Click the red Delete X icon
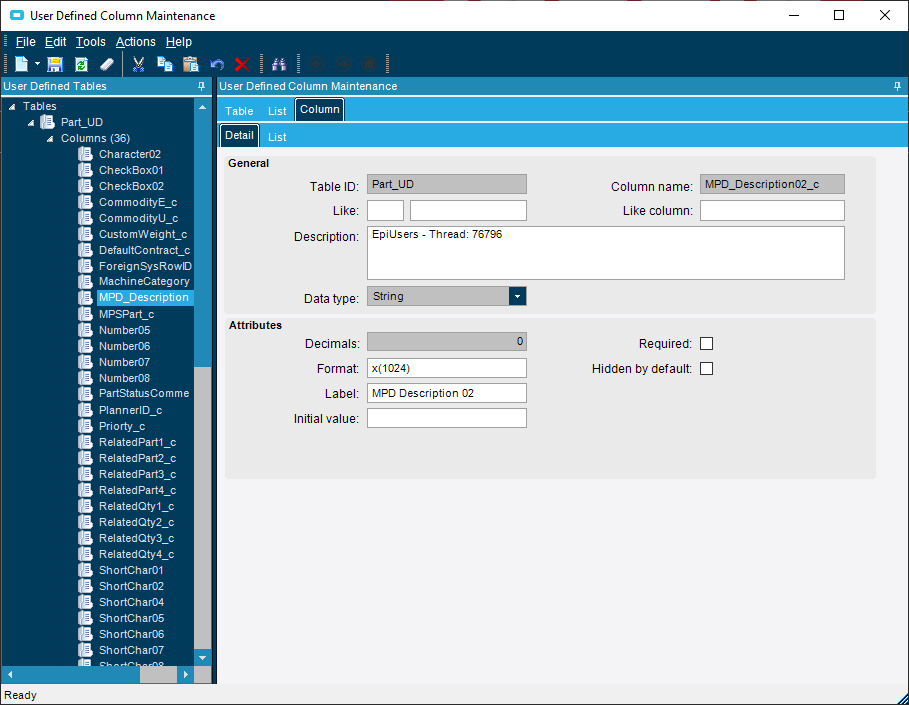The width and height of the screenshot is (909, 705). pyautogui.click(x=241, y=64)
